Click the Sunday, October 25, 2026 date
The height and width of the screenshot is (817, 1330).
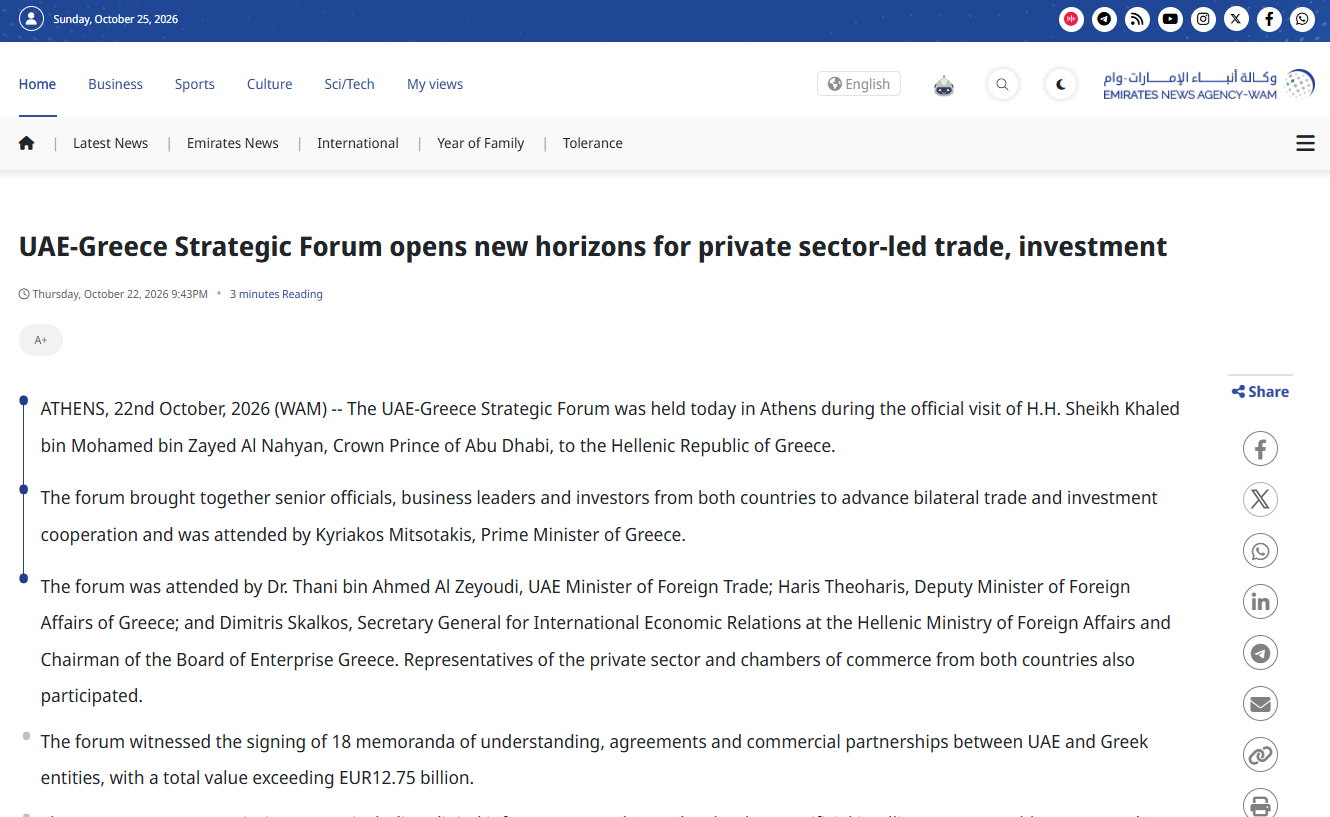(x=116, y=19)
